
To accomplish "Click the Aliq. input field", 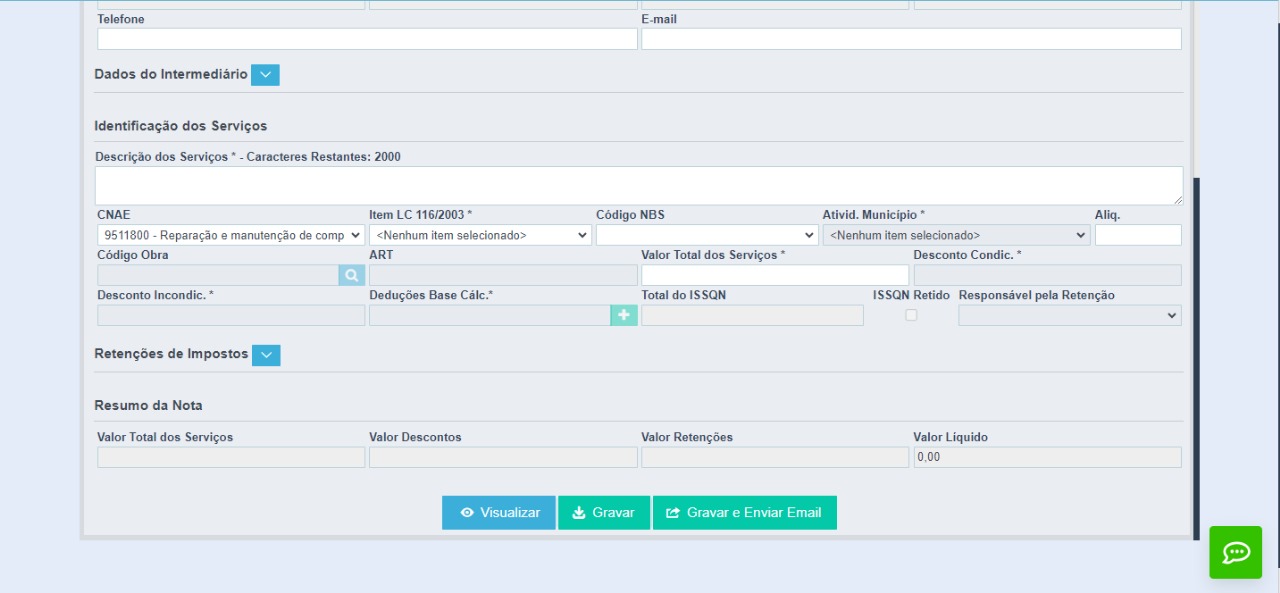I will pos(1138,235).
